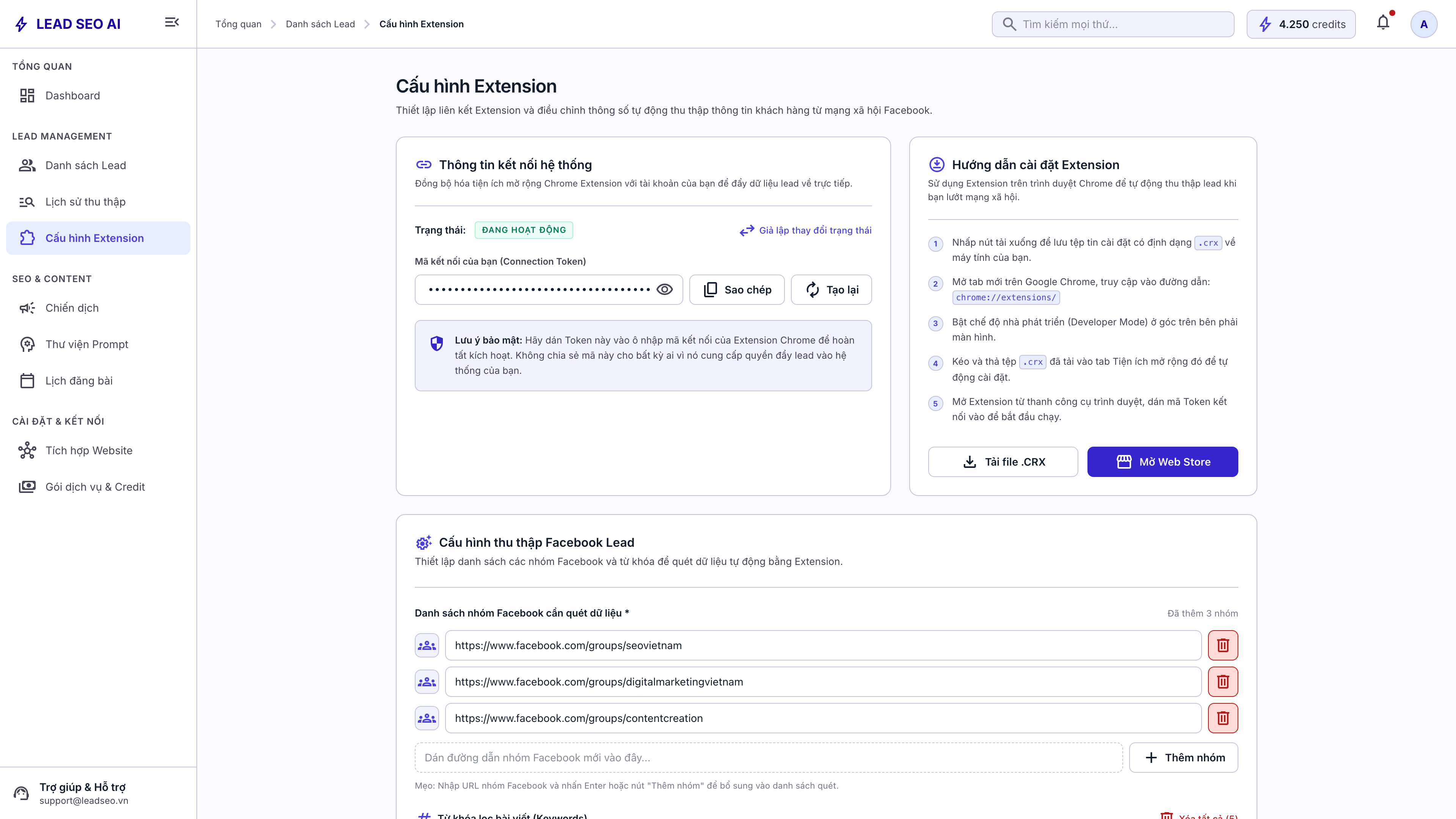Click the group icon next to contentcreation
1456x819 pixels.
pyautogui.click(x=427, y=719)
